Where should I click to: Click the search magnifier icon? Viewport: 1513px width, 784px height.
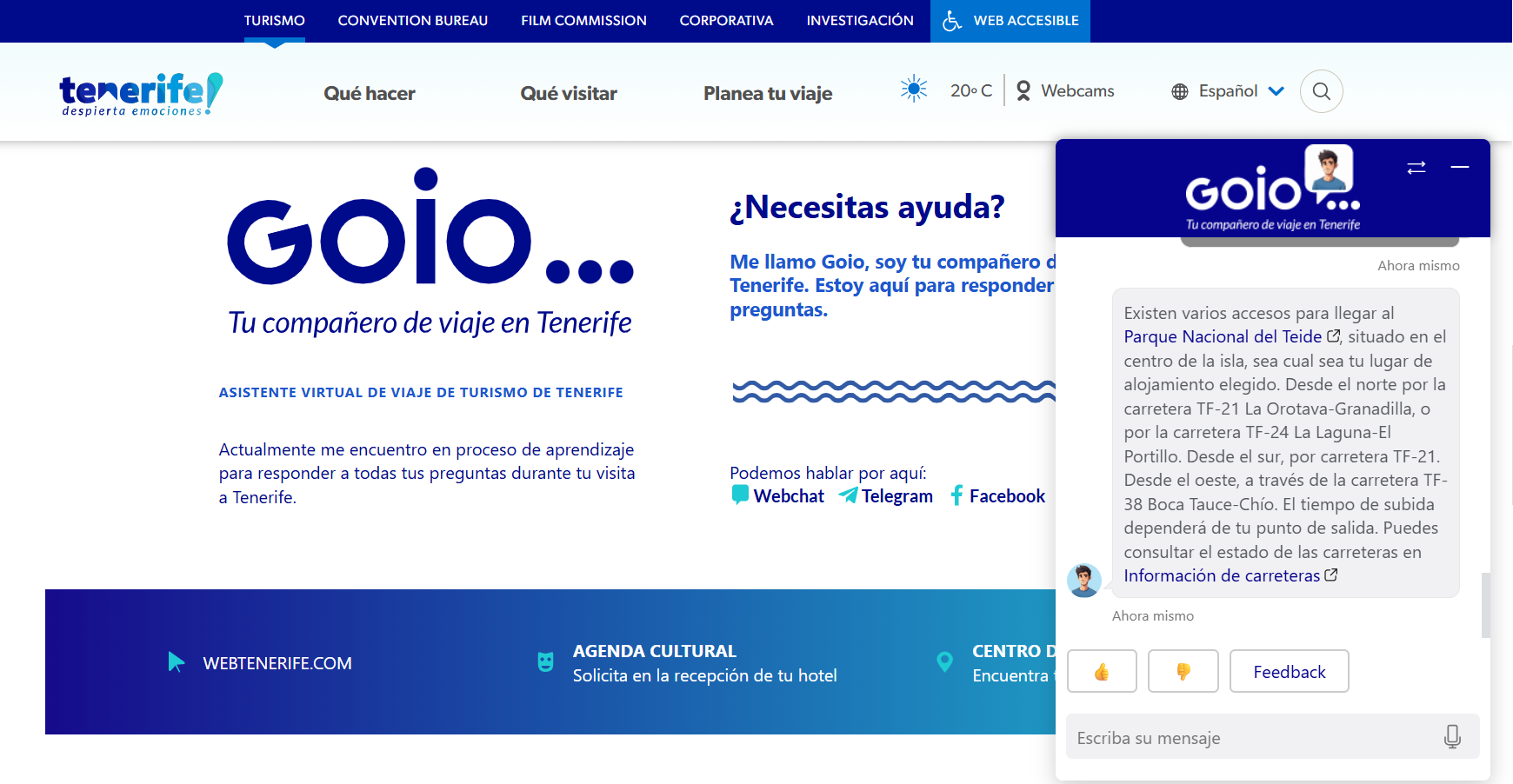1321,91
